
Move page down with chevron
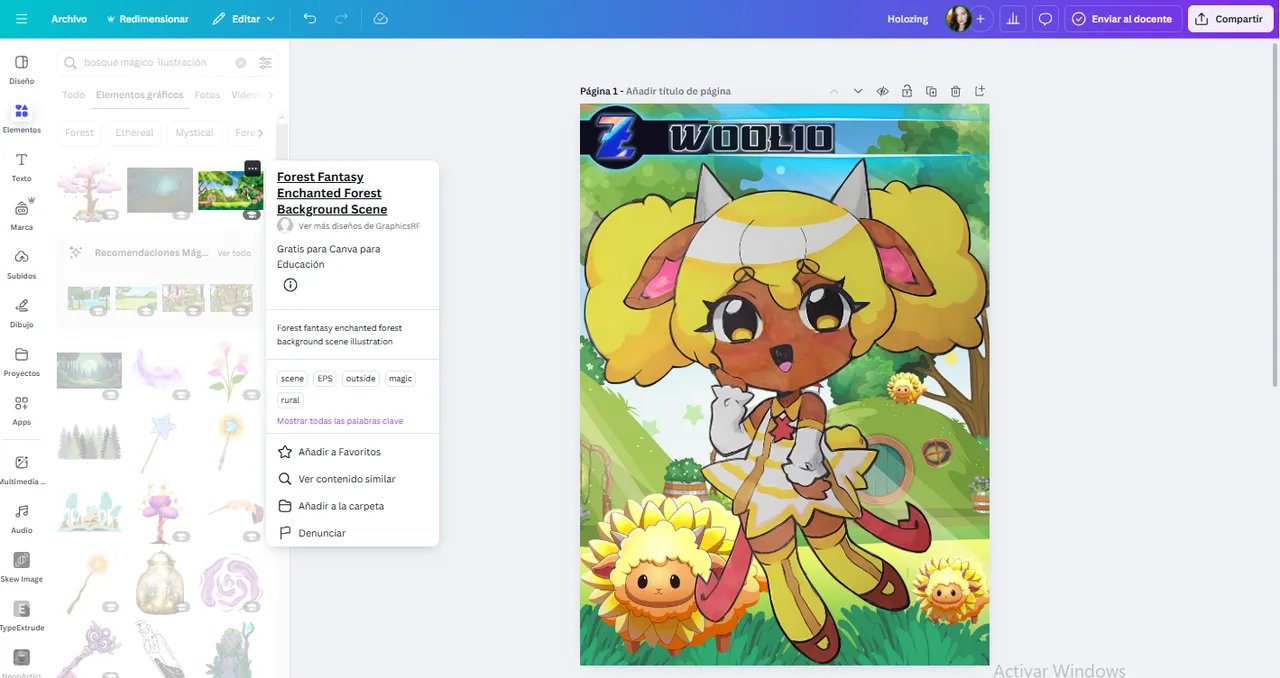point(858,91)
